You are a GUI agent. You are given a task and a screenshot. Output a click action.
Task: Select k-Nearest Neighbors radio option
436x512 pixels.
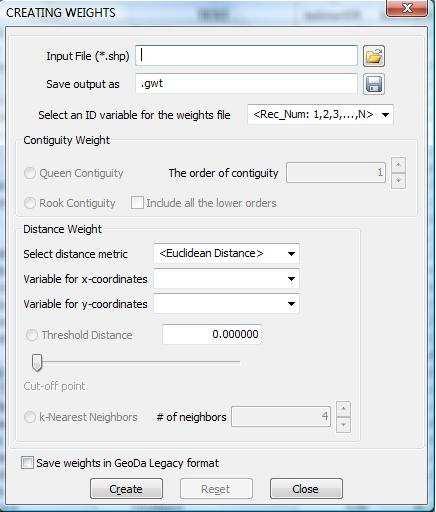point(30,417)
